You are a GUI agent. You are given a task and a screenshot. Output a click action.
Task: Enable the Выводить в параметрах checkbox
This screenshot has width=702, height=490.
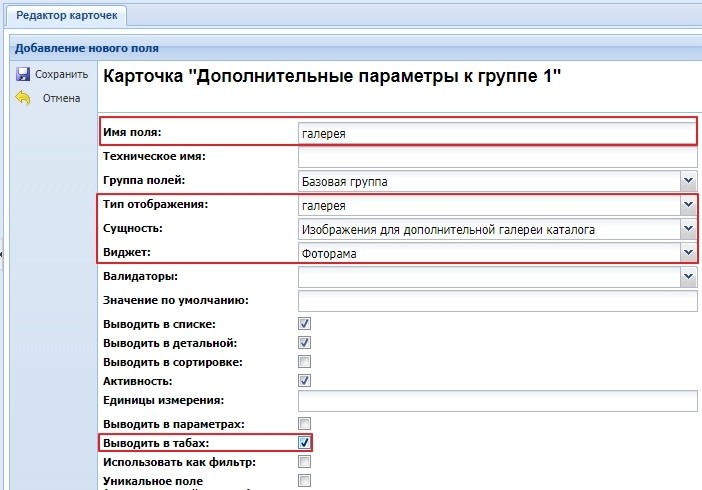305,424
